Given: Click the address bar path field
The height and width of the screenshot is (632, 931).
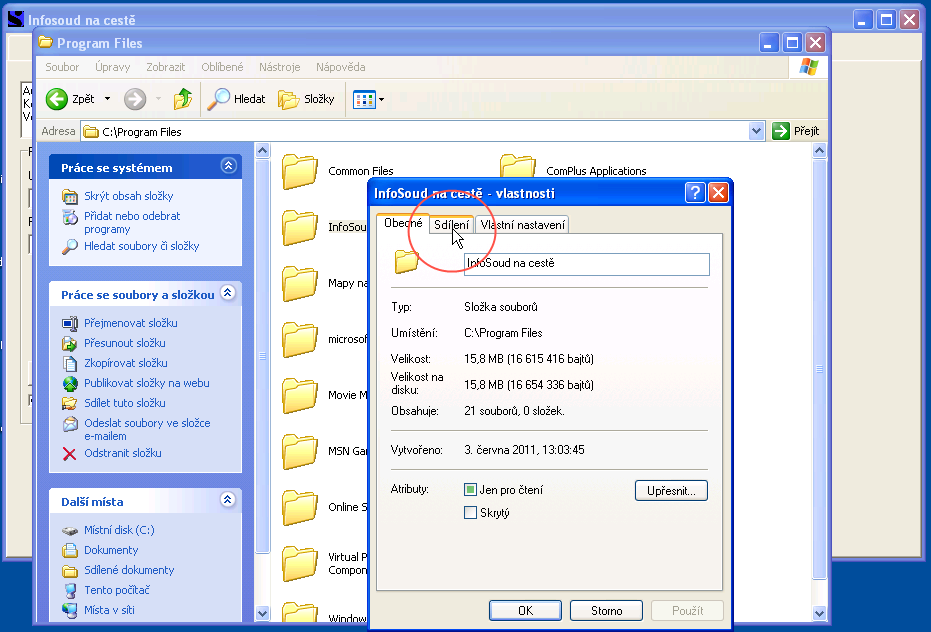Looking at the screenshot, I should coord(416,131).
